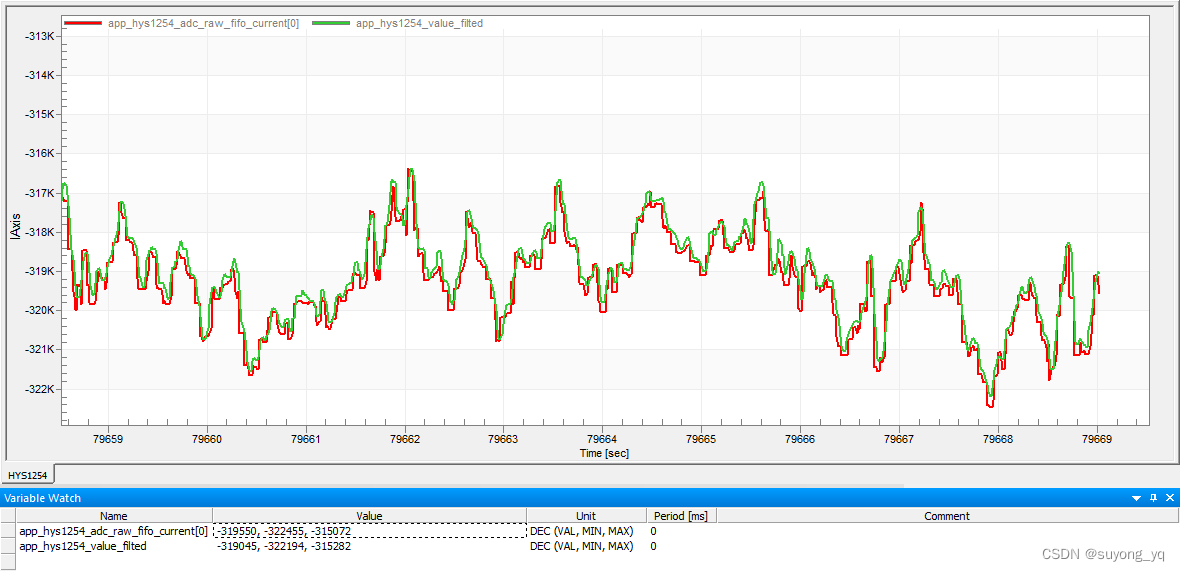Click the Period cell of adc_raw_fifo_current[0] row
1180x571 pixels.
pyautogui.click(x=681, y=531)
